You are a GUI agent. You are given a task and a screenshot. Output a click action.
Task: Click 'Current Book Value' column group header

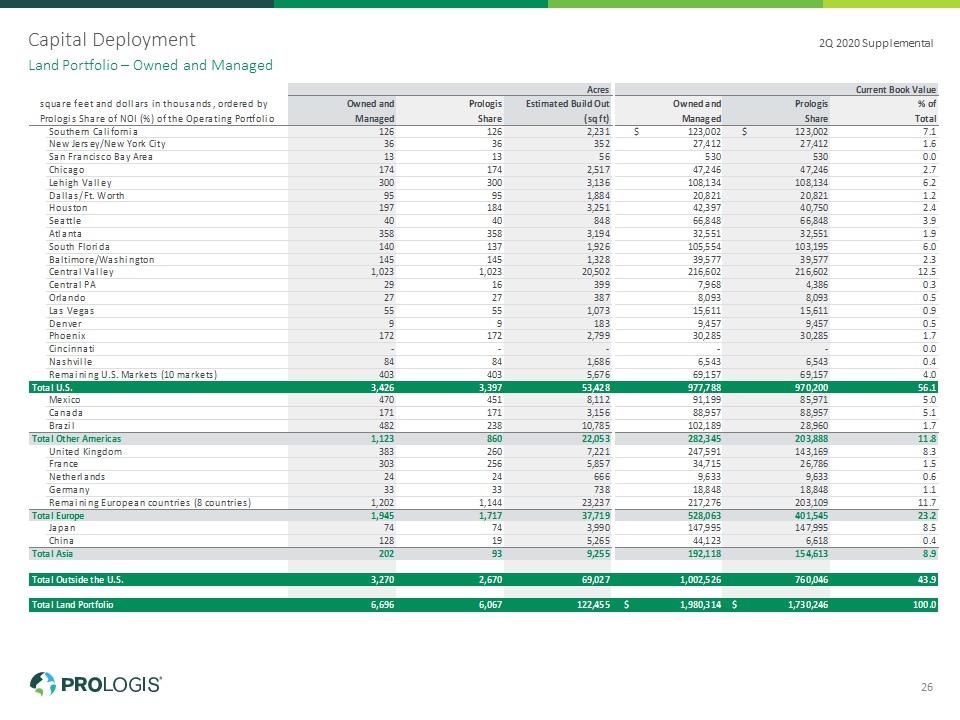[x=896, y=89]
